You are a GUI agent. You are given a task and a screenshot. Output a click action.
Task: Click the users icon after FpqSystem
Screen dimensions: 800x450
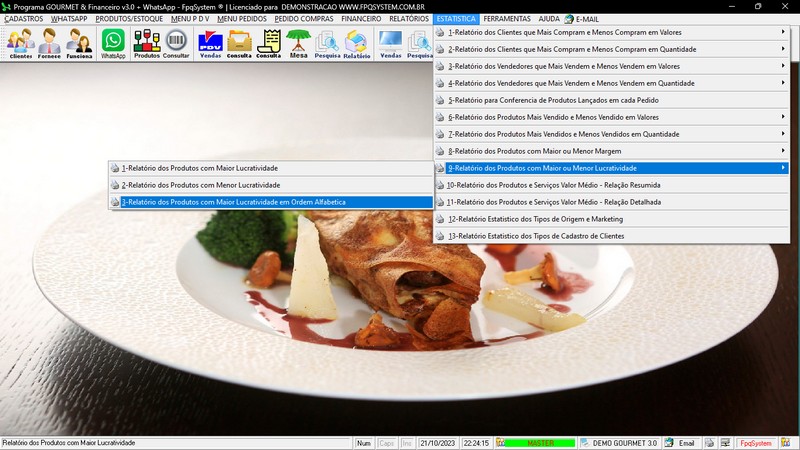(785, 443)
